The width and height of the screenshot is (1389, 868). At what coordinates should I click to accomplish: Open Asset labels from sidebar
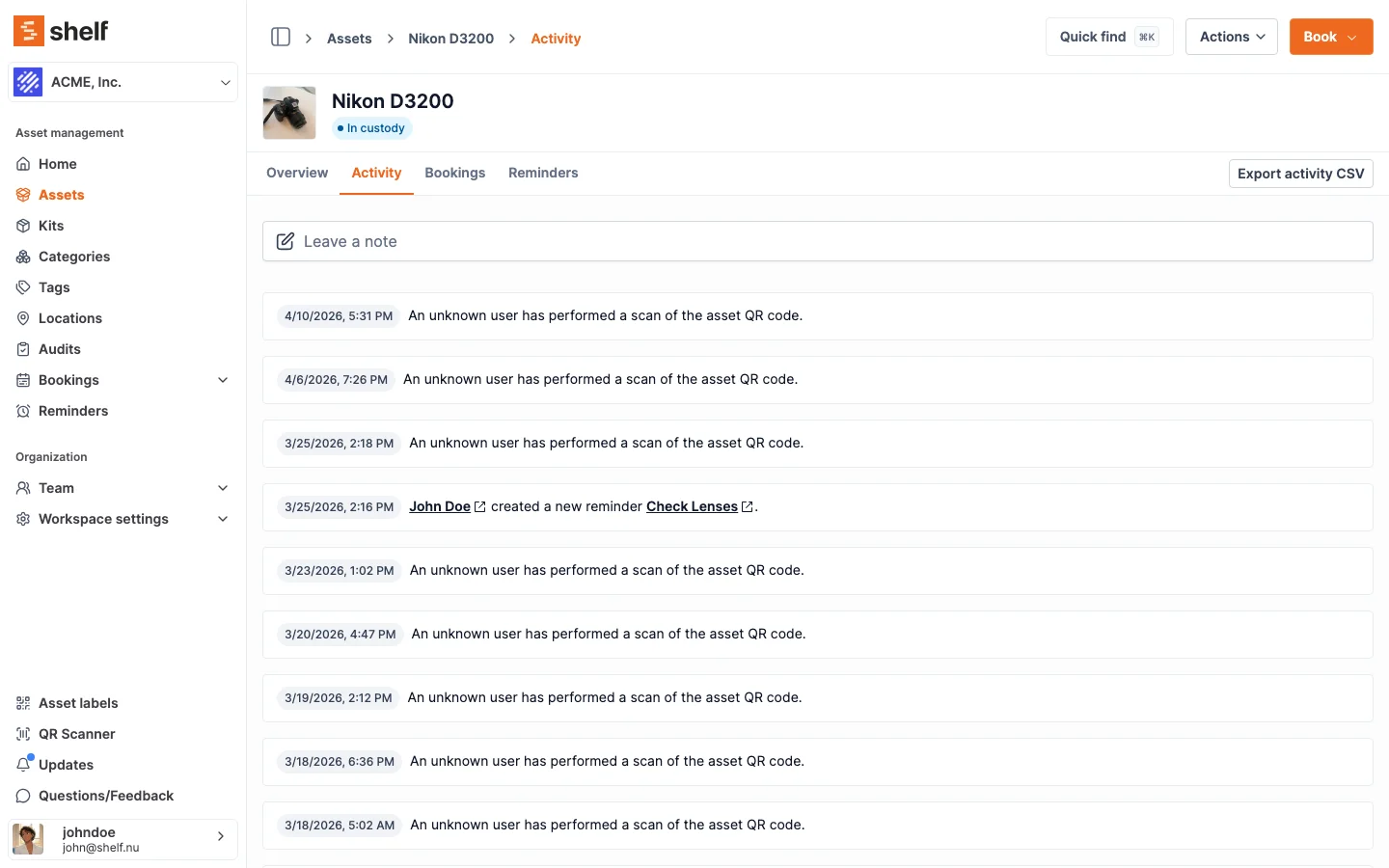click(x=77, y=703)
